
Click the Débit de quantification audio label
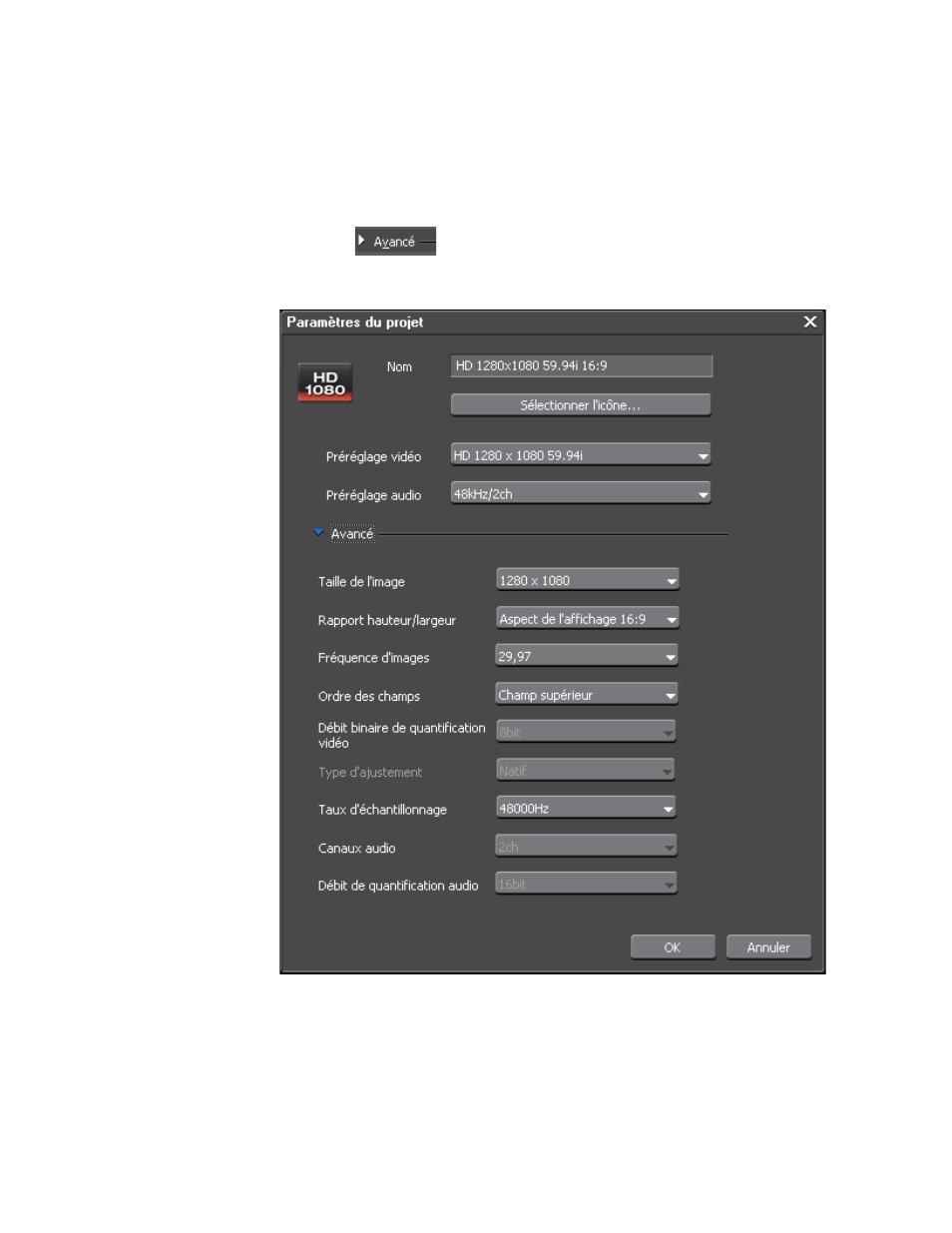(398, 886)
